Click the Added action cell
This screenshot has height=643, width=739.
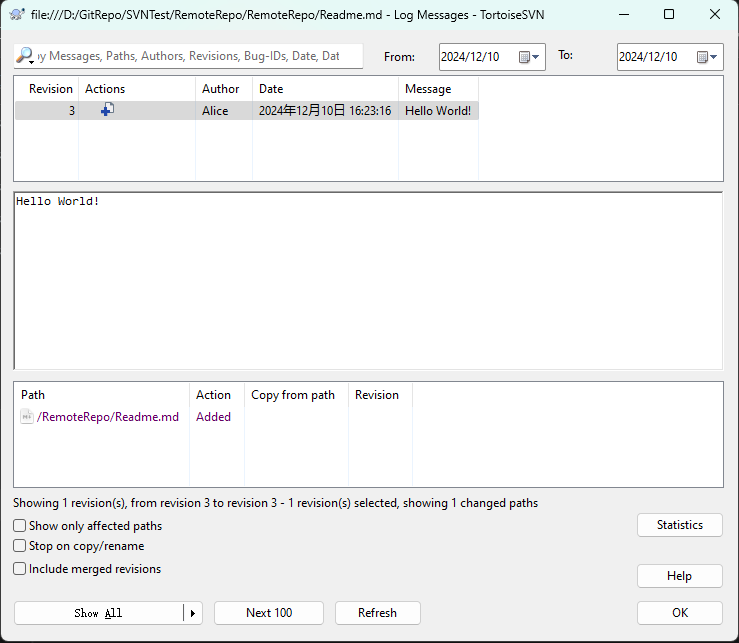tap(213, 417)
